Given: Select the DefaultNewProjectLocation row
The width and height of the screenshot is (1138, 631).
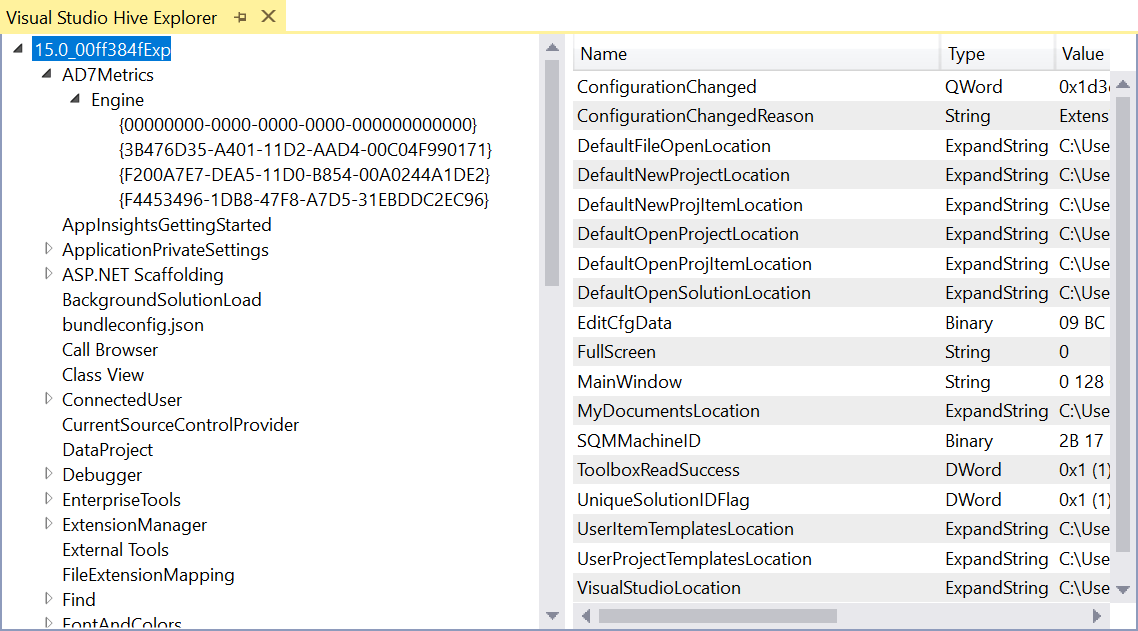Looking at the screenshot, I should click(x=842, y=175).
